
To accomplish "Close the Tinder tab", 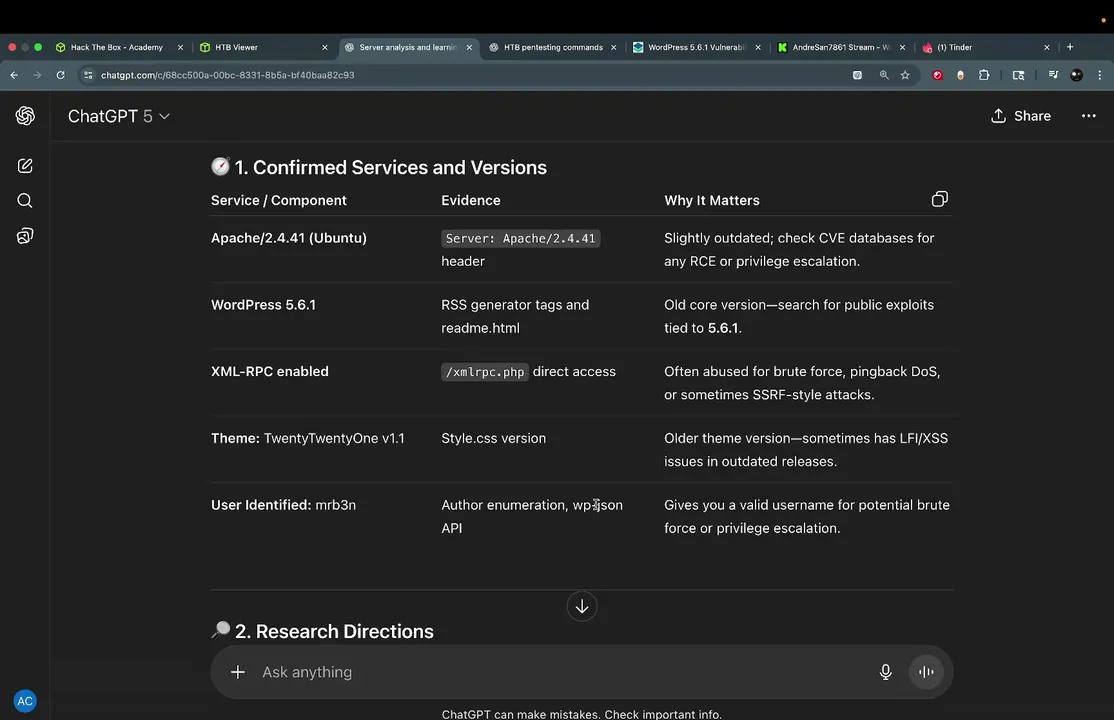I will click(x=1047, y=47).
